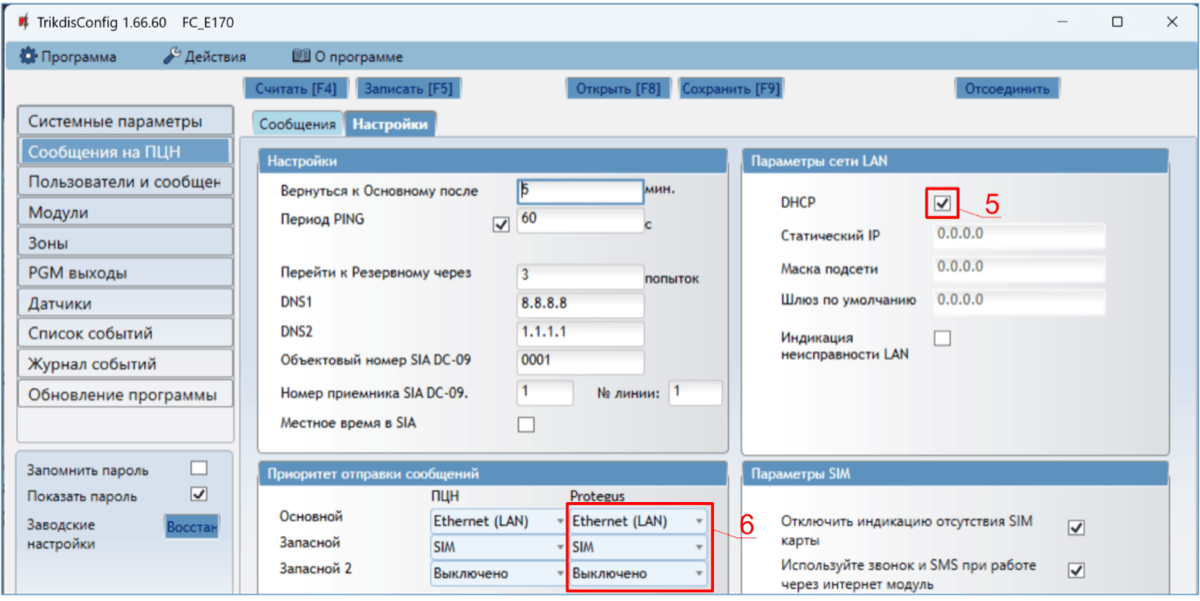Click the Сохранить [F9] button
1200x601 pixels.
coord(730,88)
